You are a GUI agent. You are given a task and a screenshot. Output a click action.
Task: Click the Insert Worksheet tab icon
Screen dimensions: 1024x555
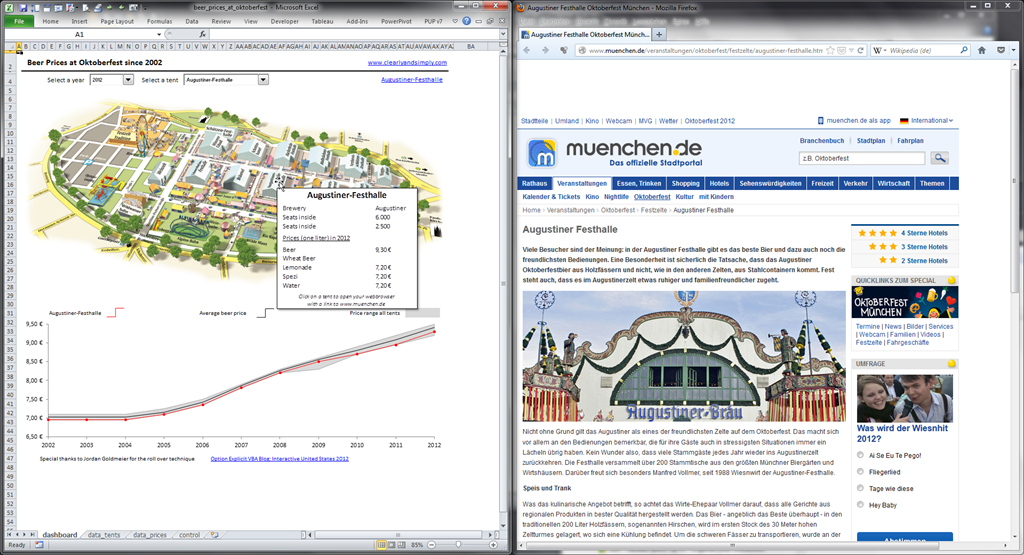click(214, 535)
